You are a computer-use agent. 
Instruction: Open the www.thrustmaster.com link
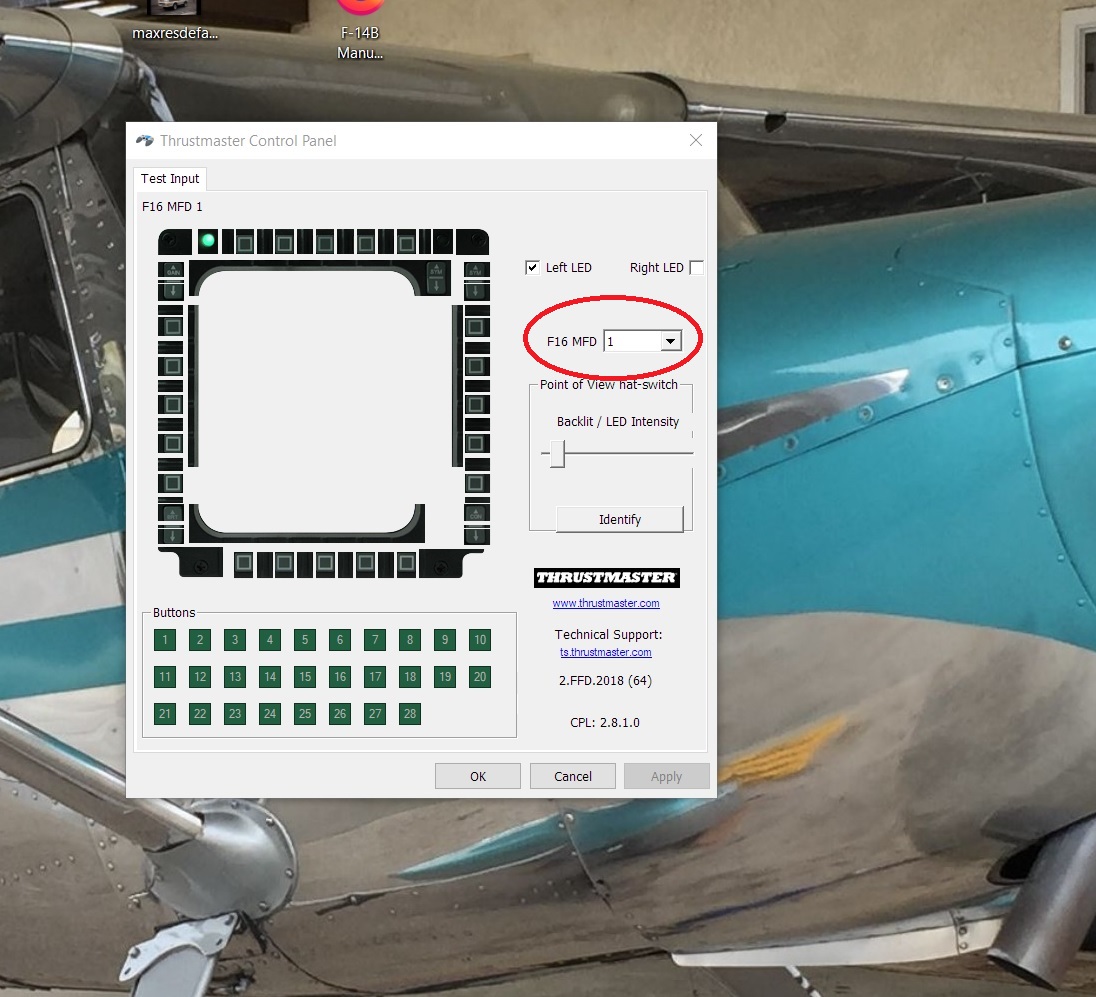606,603
